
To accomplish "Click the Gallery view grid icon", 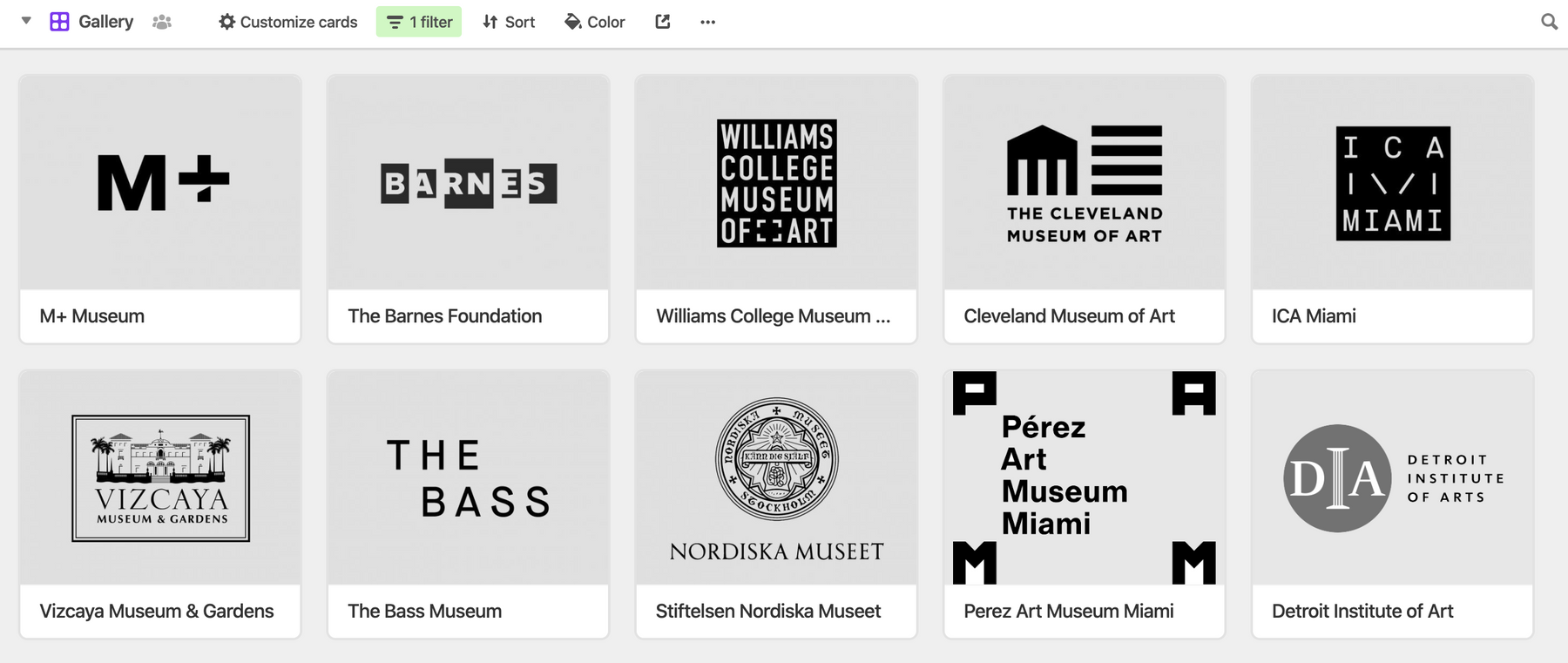I will click(x=59, y=22).
